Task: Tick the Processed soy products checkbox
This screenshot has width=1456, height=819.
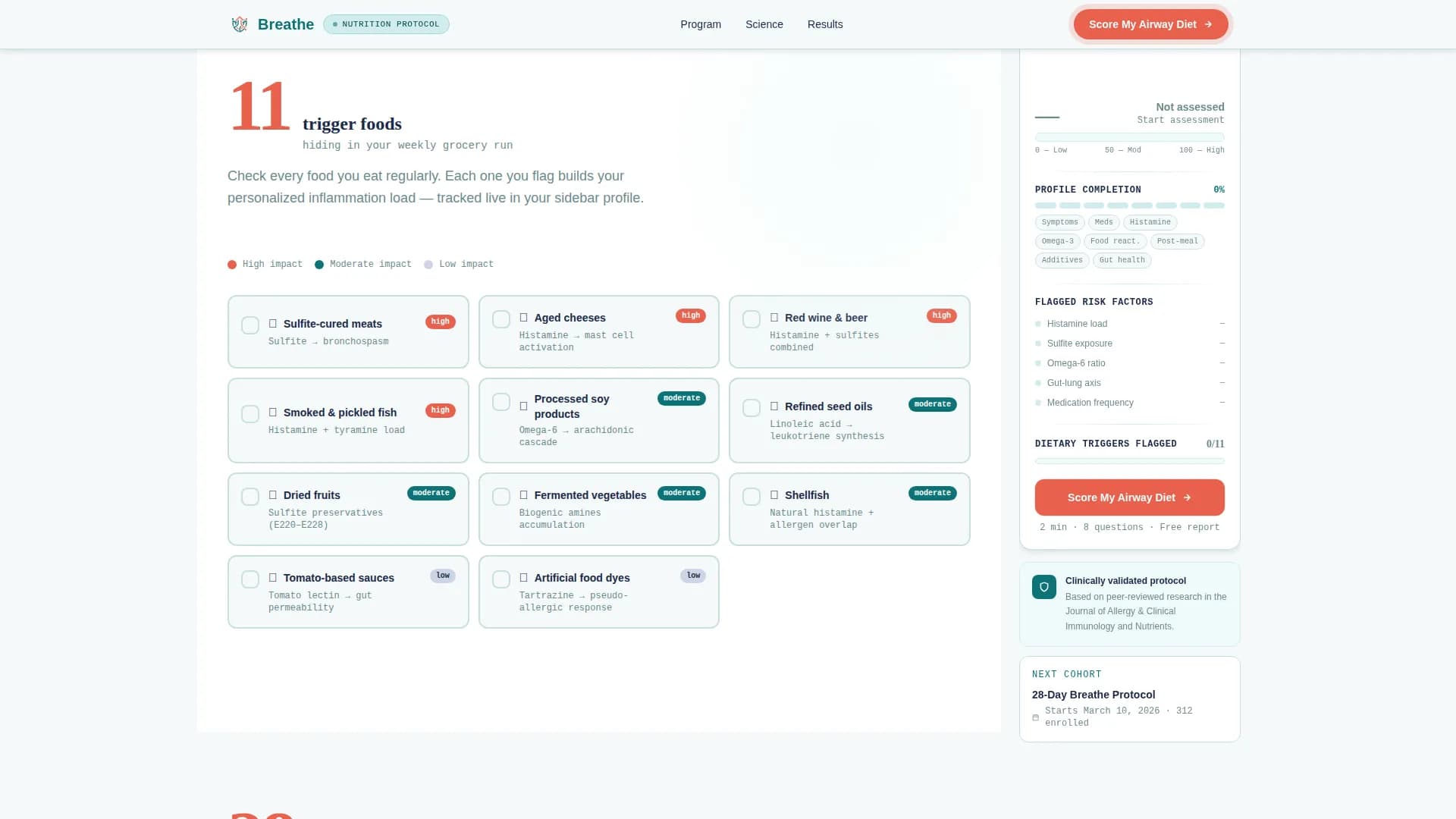Action: 501,402
